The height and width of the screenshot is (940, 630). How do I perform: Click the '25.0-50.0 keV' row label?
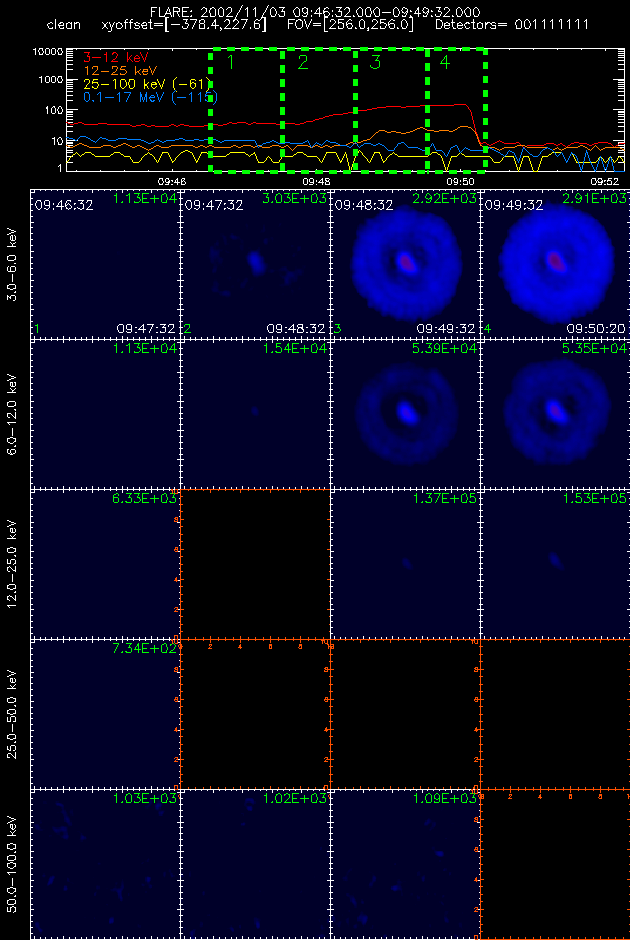pyautogui.click(x=14, y=714)
